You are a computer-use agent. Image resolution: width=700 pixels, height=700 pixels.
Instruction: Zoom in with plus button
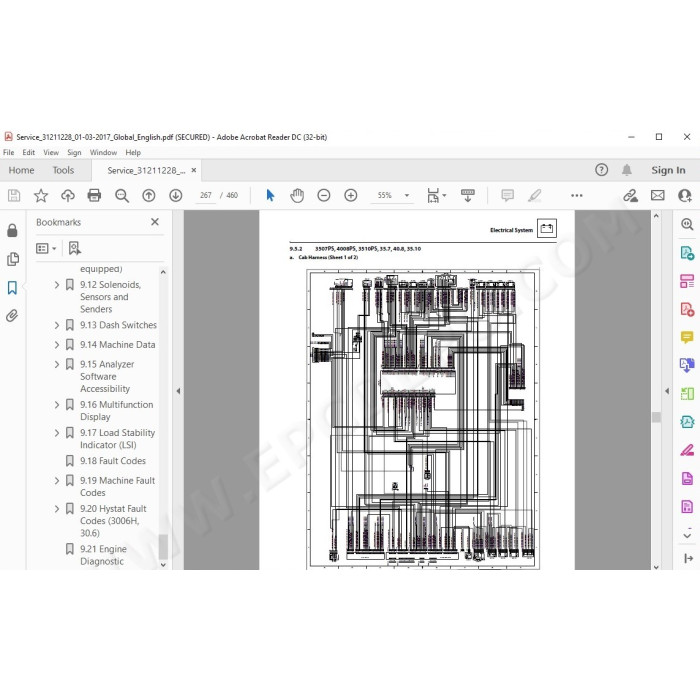point(351,195)
